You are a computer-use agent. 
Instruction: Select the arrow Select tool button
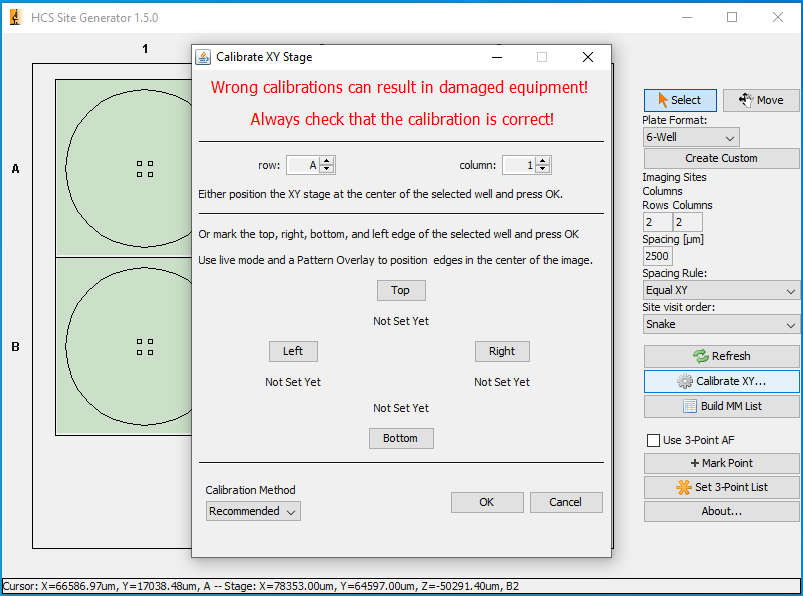click(680, 100)
